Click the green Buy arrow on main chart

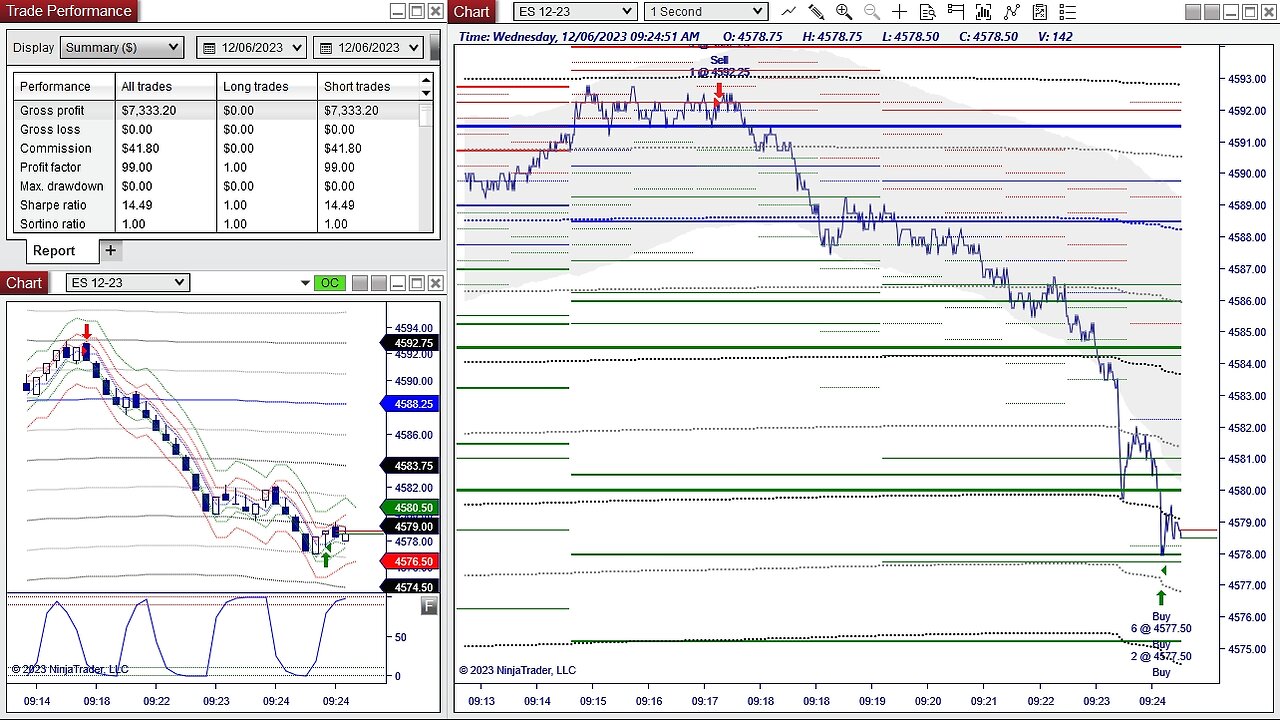coord(1161,599)
